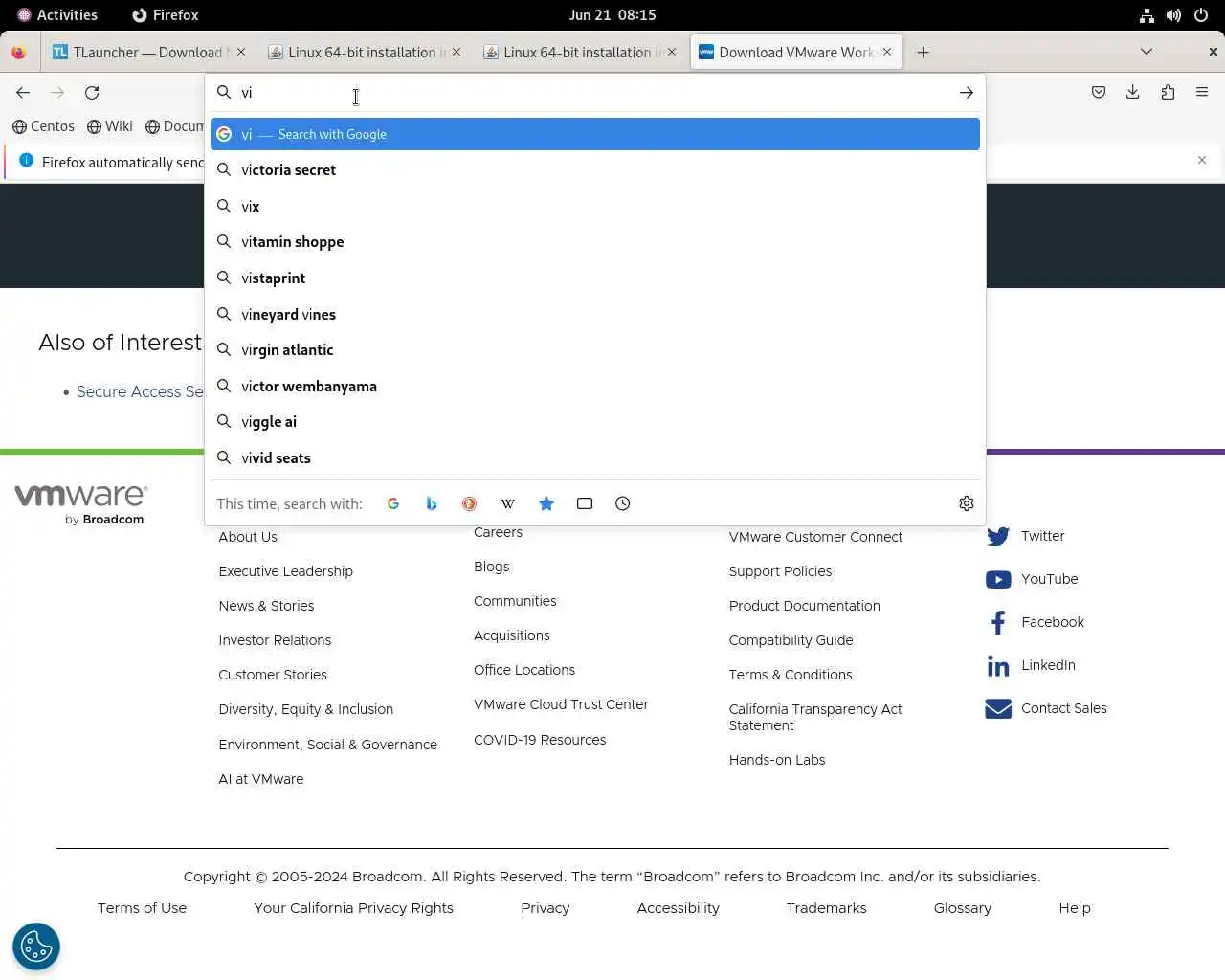Viewport: 1225px width, 980px height.
Task: Open the Firefox app menu in top bar
Action: [x=165, y=15]
